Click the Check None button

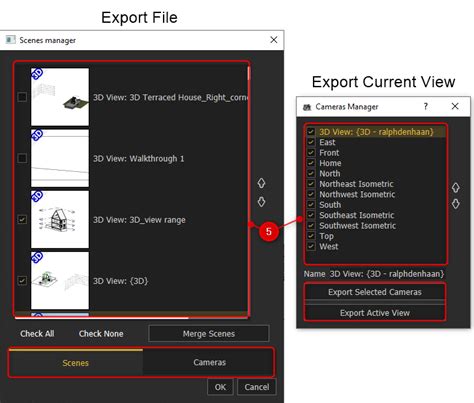(x=101, y=334)
